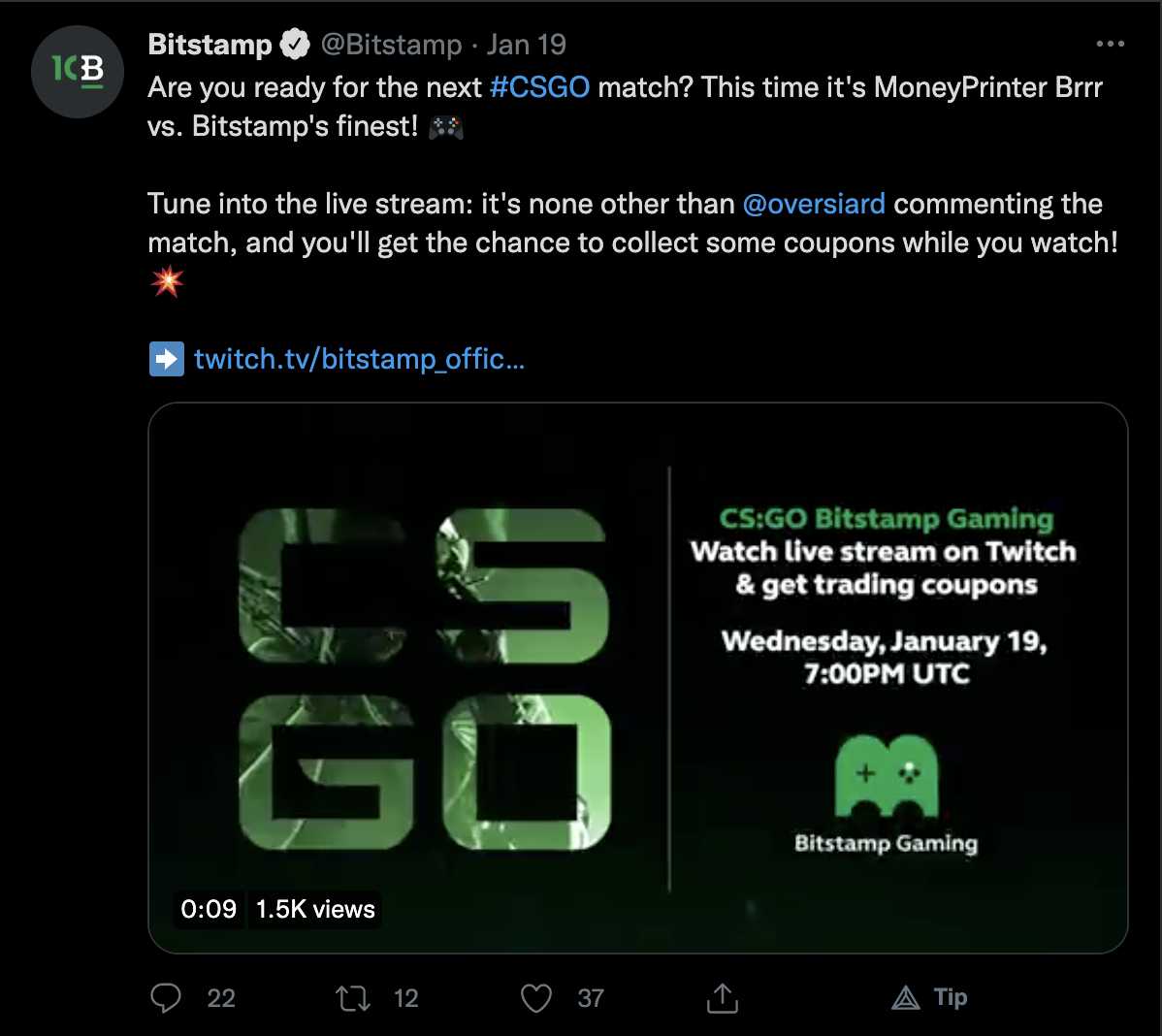Click the 1.5K views label

point(315,909)
